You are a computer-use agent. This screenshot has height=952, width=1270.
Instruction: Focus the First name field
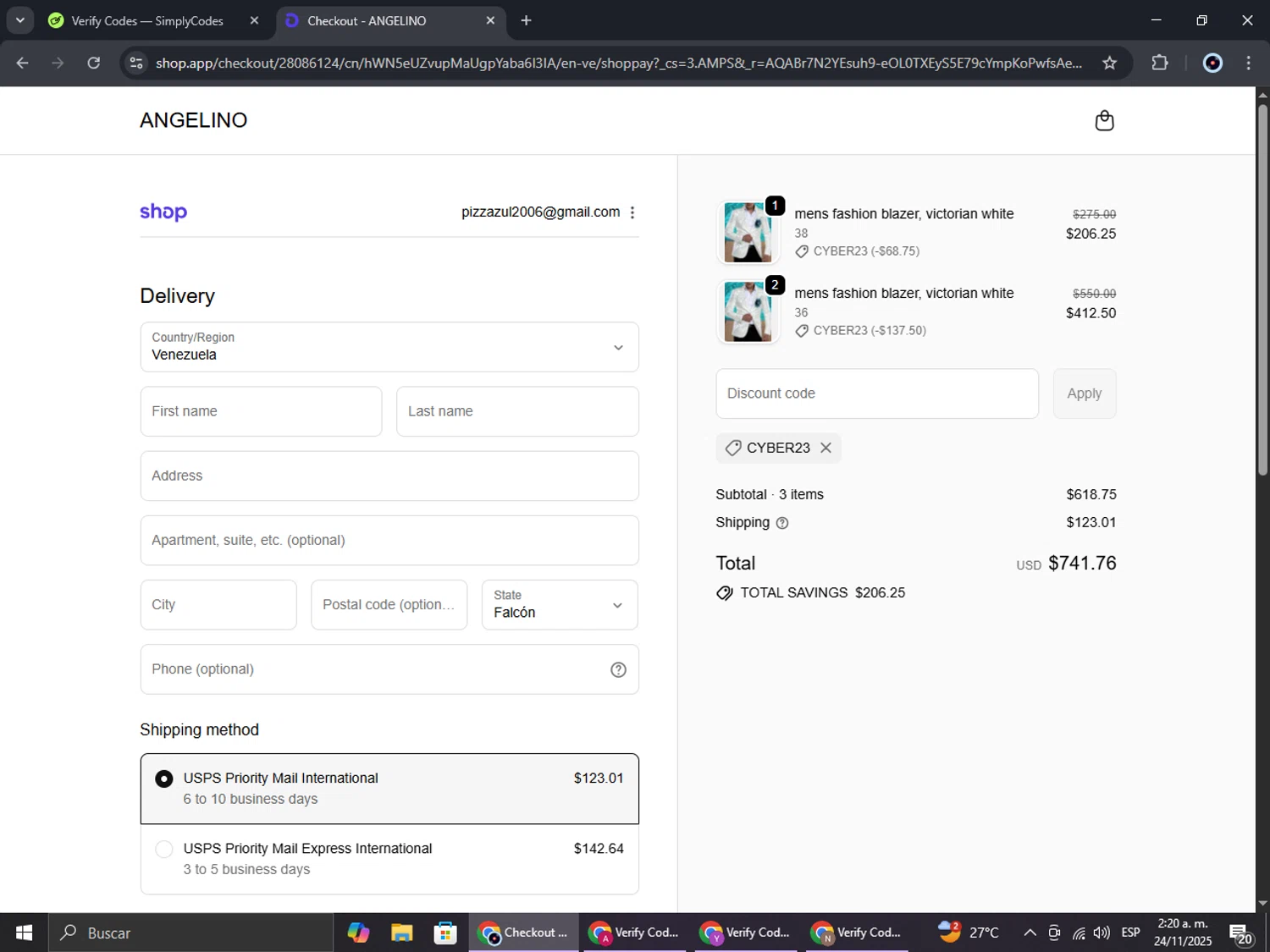(x=261, y=411)
